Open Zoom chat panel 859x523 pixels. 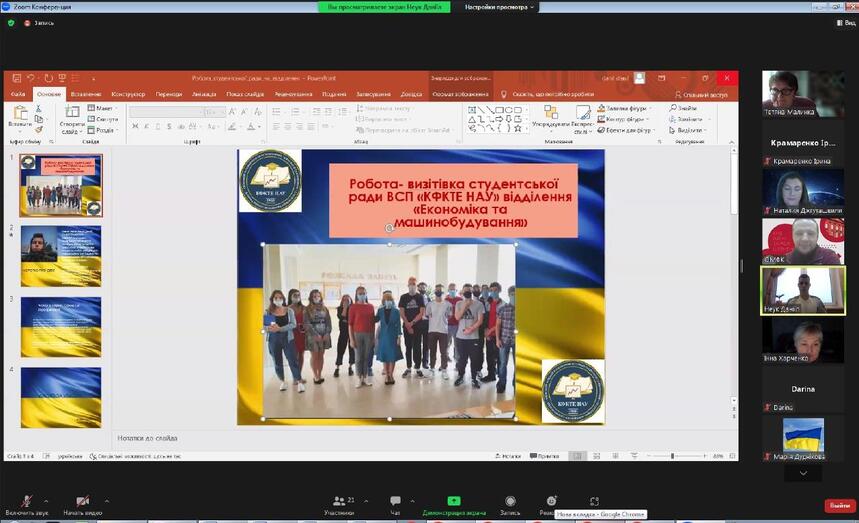[395, 505]
